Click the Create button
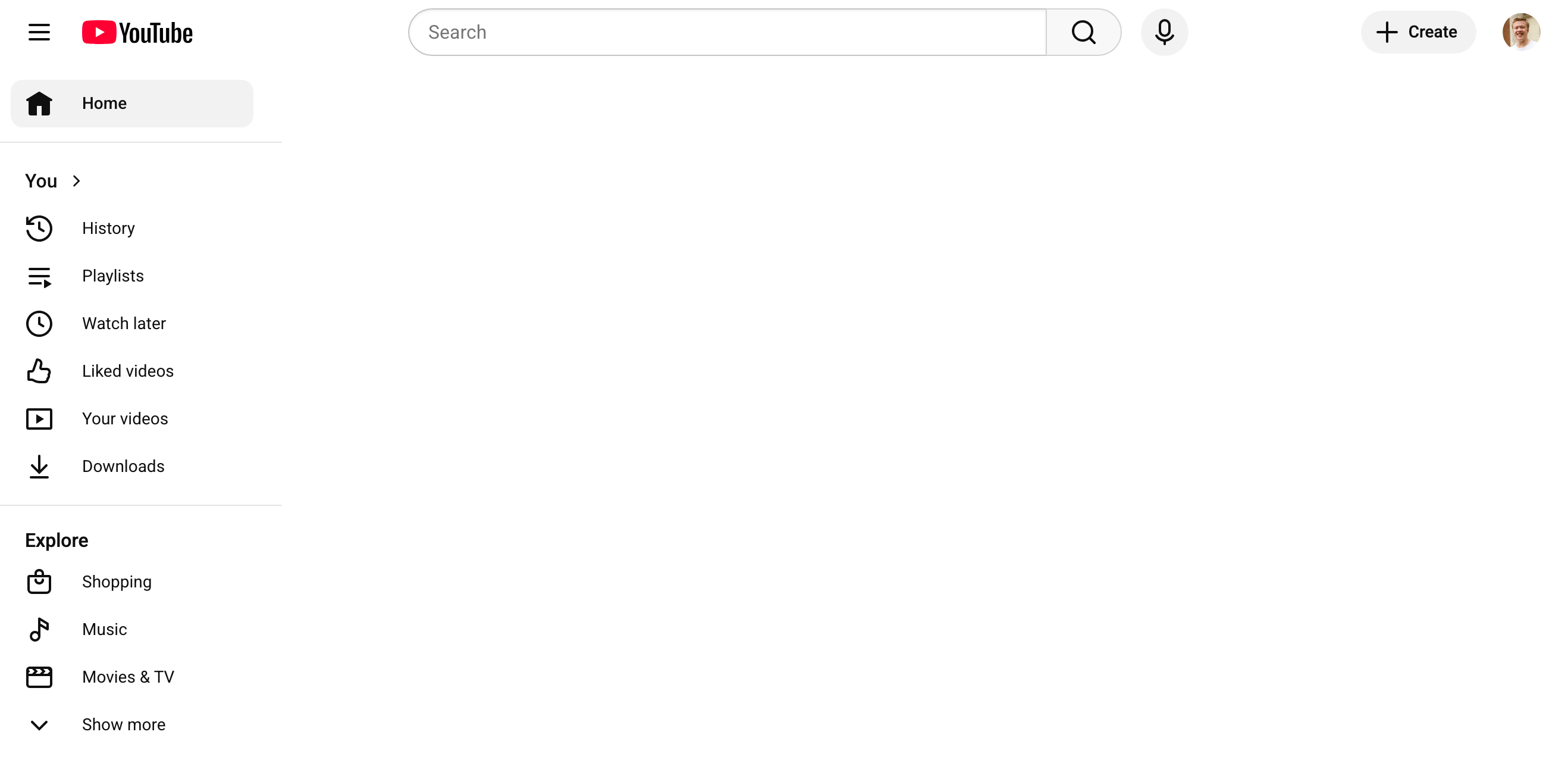The width and height of the screenshot is (1568, 763). tap(1418, 32)
